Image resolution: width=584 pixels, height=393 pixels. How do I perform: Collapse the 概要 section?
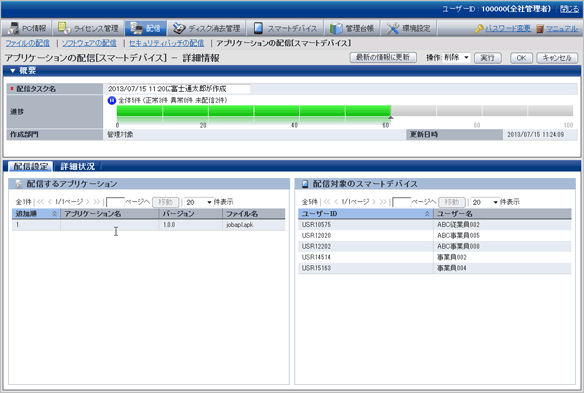[x=13, y=70]
